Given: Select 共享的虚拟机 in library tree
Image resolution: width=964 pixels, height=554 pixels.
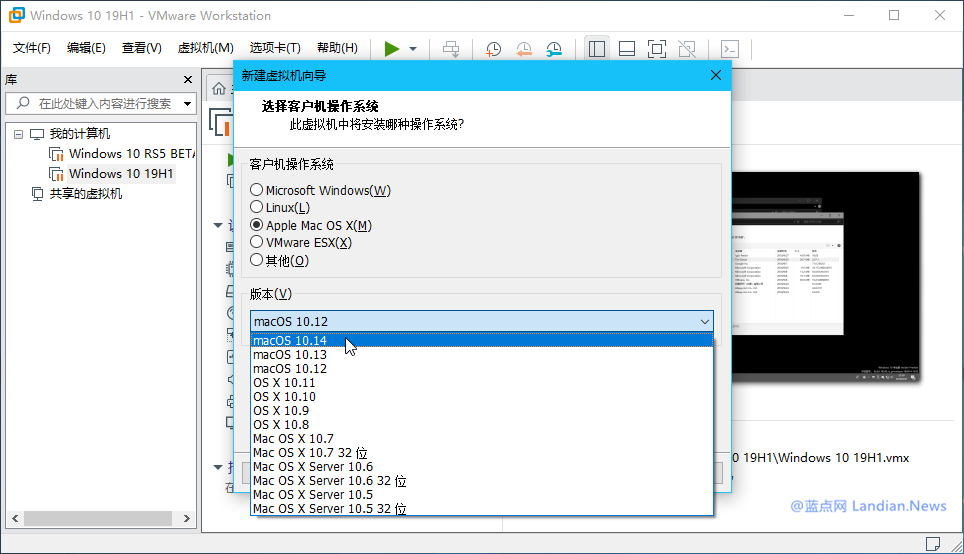Looking at the screenshot, I should click(x=77, y=194).
